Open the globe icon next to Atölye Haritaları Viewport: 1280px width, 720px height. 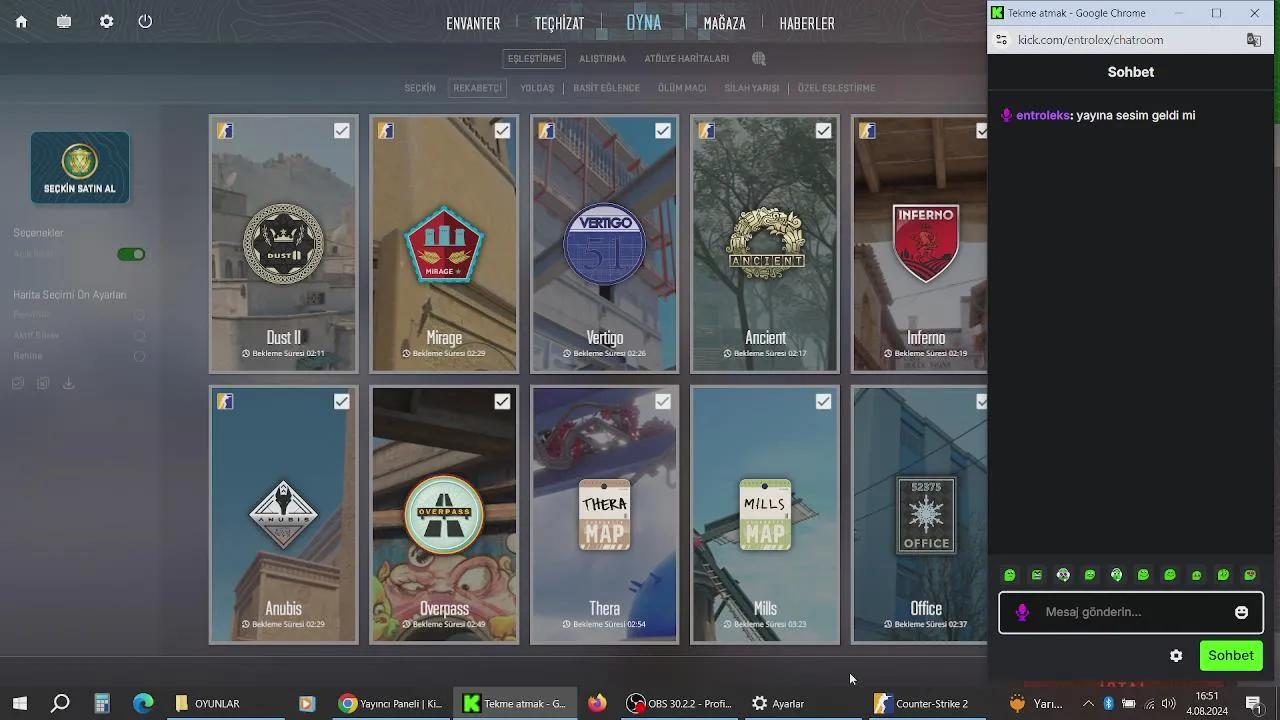point(759,59)
